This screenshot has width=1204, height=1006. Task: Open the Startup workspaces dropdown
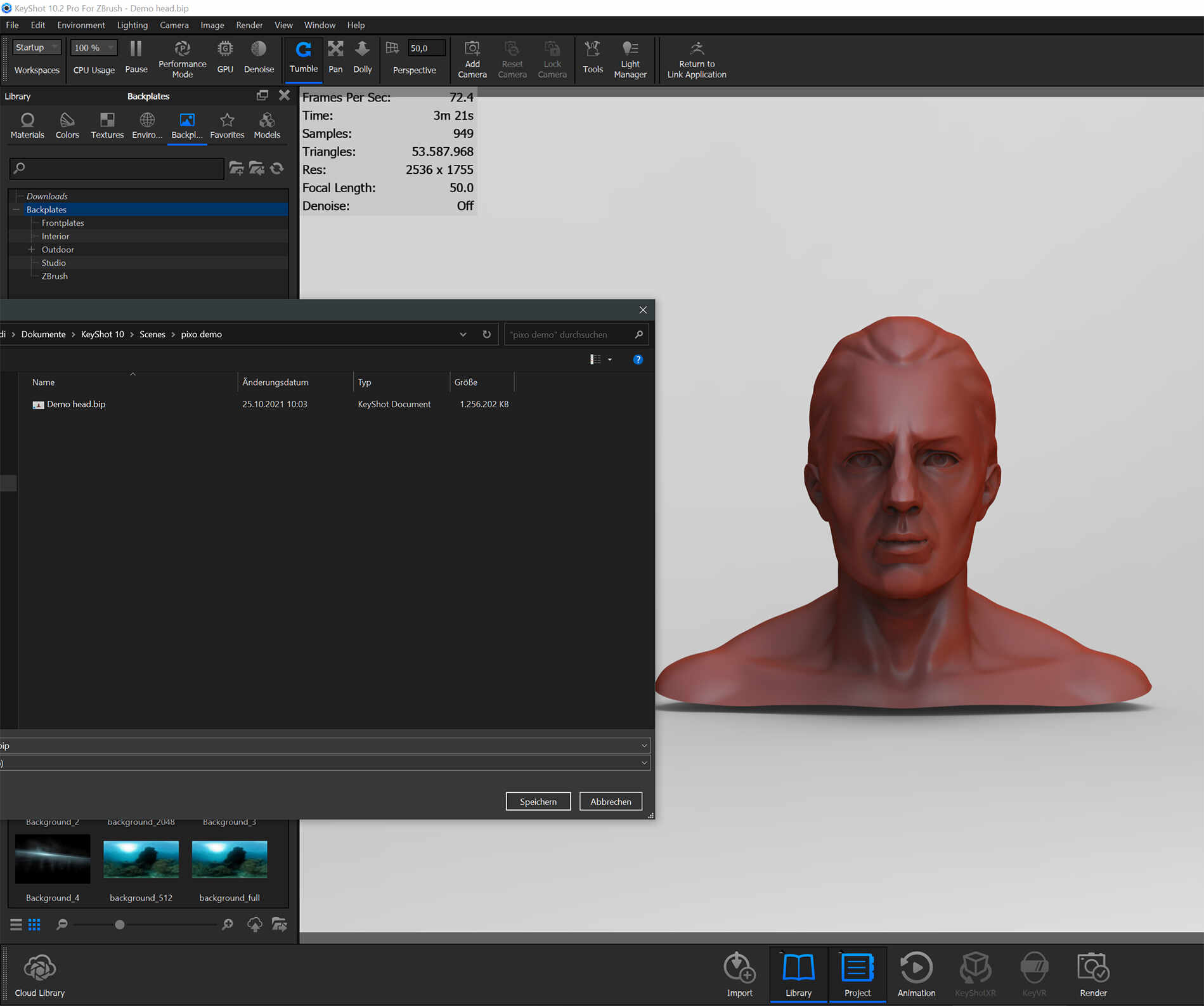[x=37, y=48]
